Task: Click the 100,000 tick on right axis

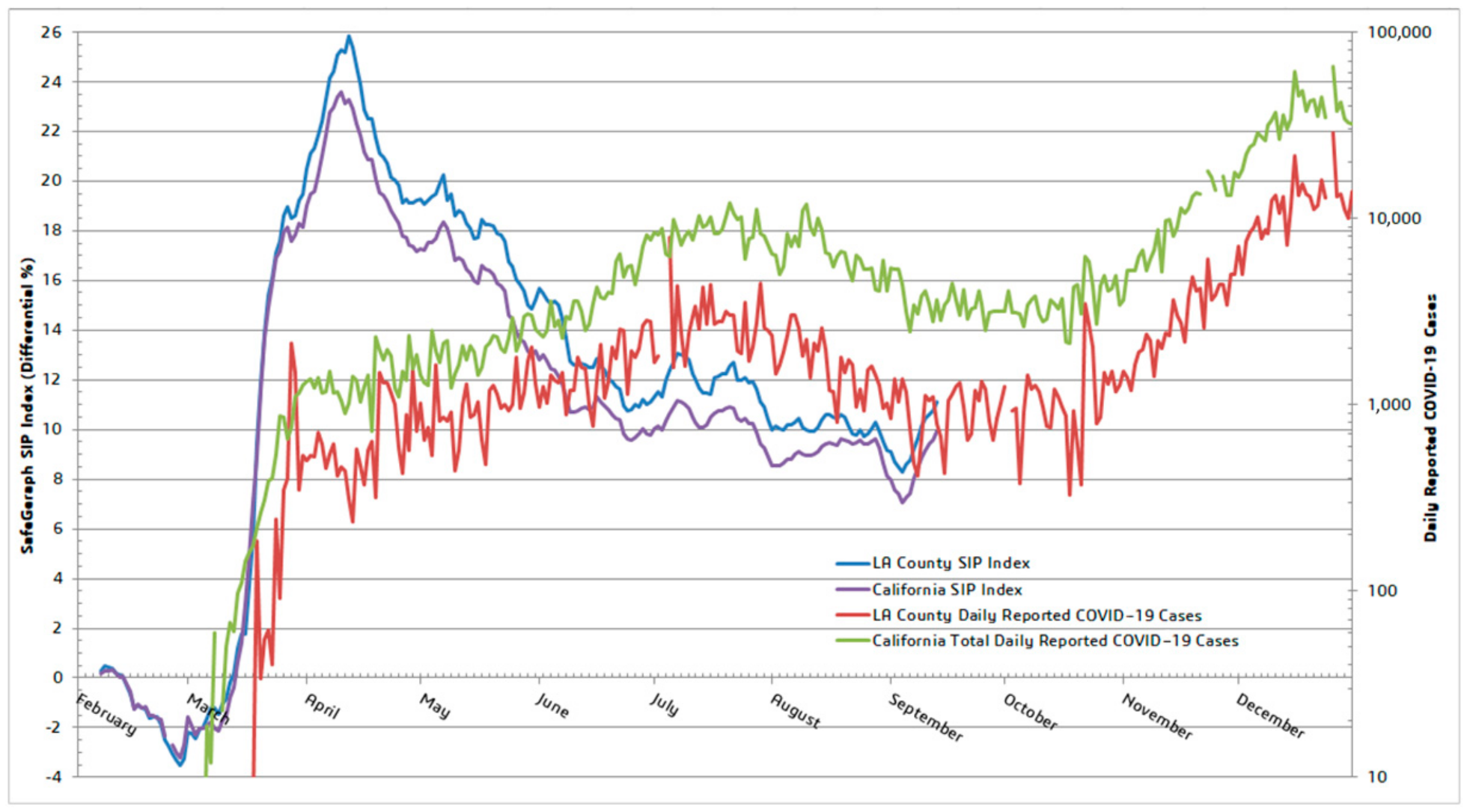Action: pos(1399,32)
